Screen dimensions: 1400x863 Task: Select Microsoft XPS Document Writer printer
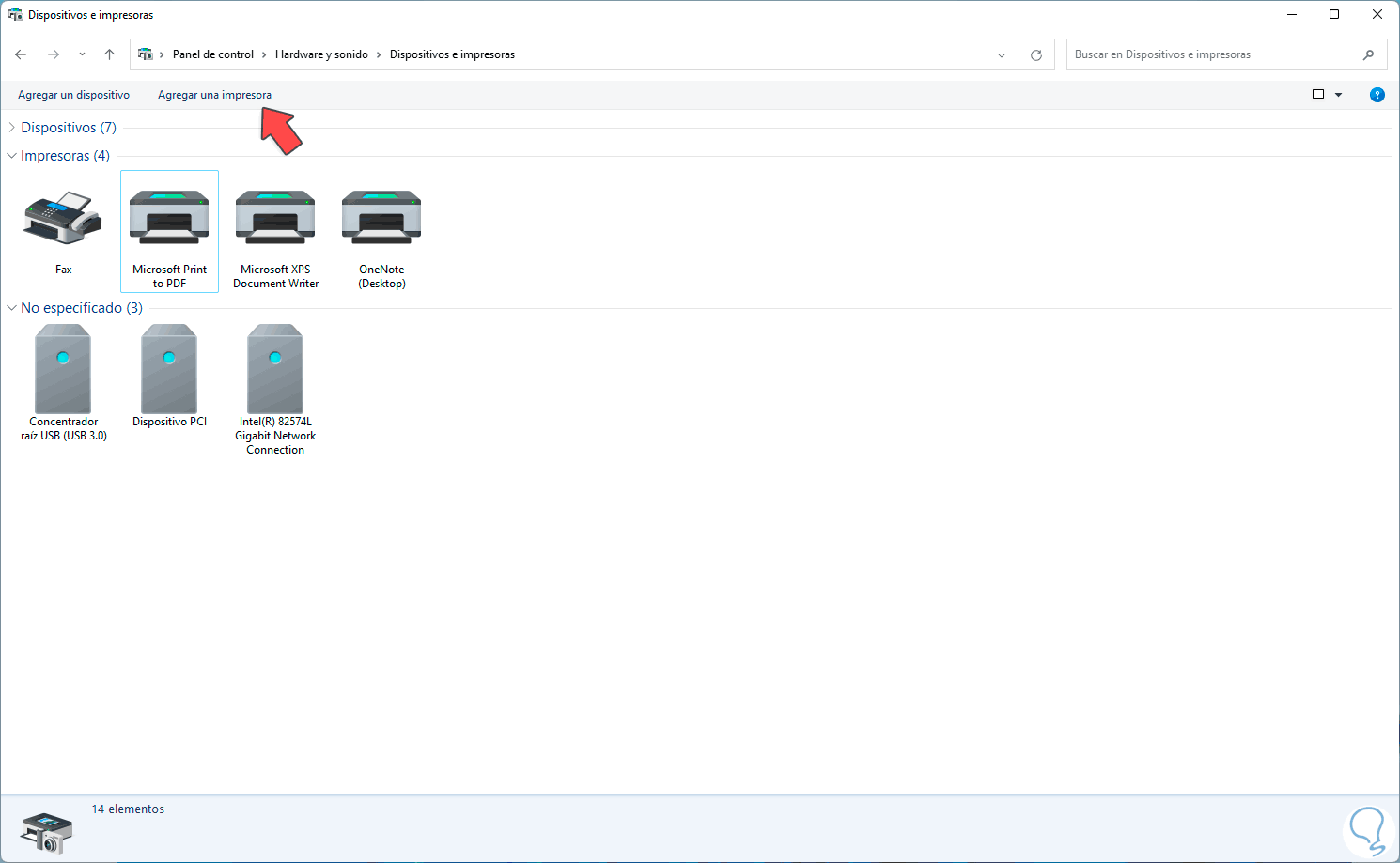coord(275,239)
